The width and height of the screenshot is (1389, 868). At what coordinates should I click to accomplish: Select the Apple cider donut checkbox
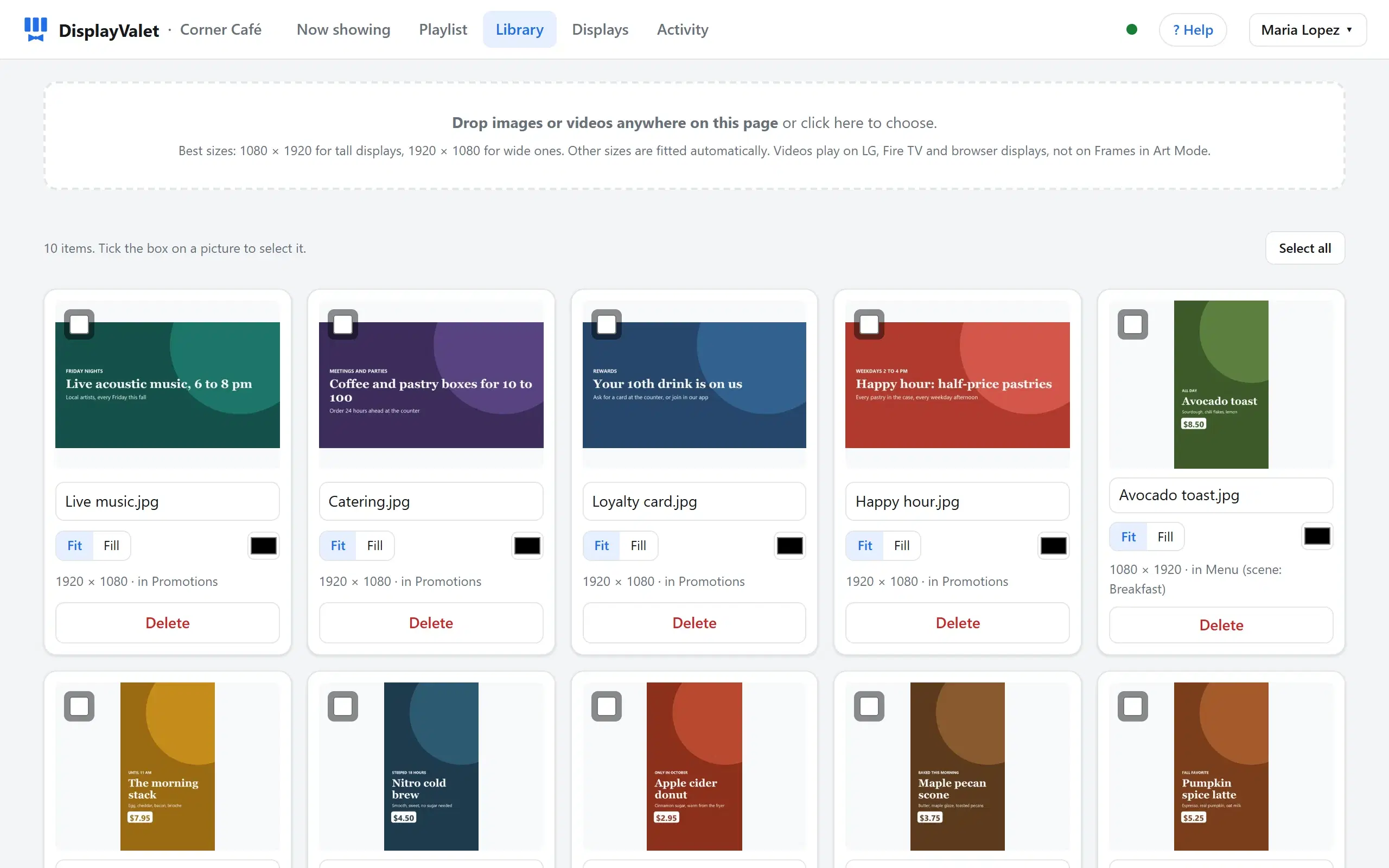point(606,706)
